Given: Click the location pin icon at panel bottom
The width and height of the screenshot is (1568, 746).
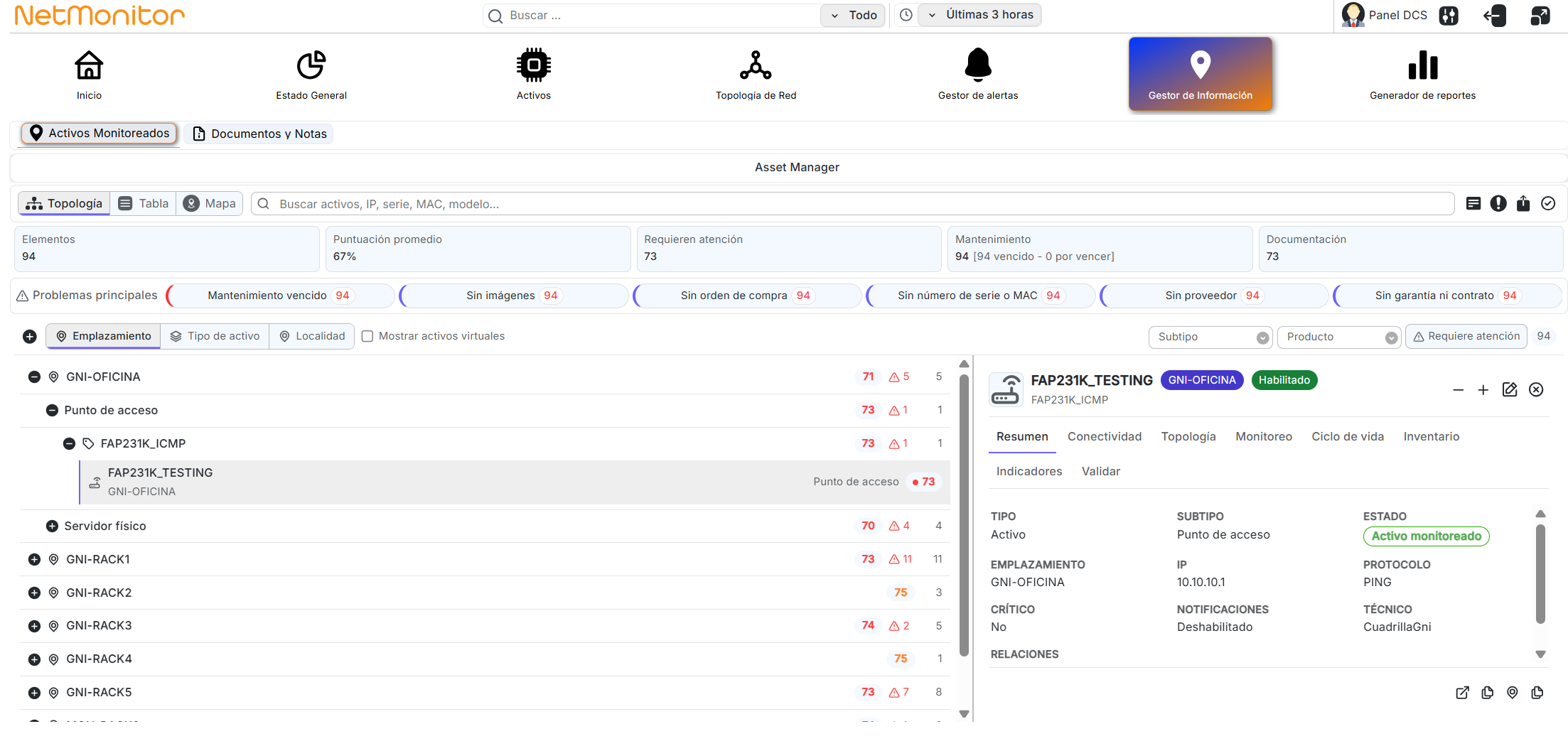Looking at the screenshot, I should click(1513, 693).
